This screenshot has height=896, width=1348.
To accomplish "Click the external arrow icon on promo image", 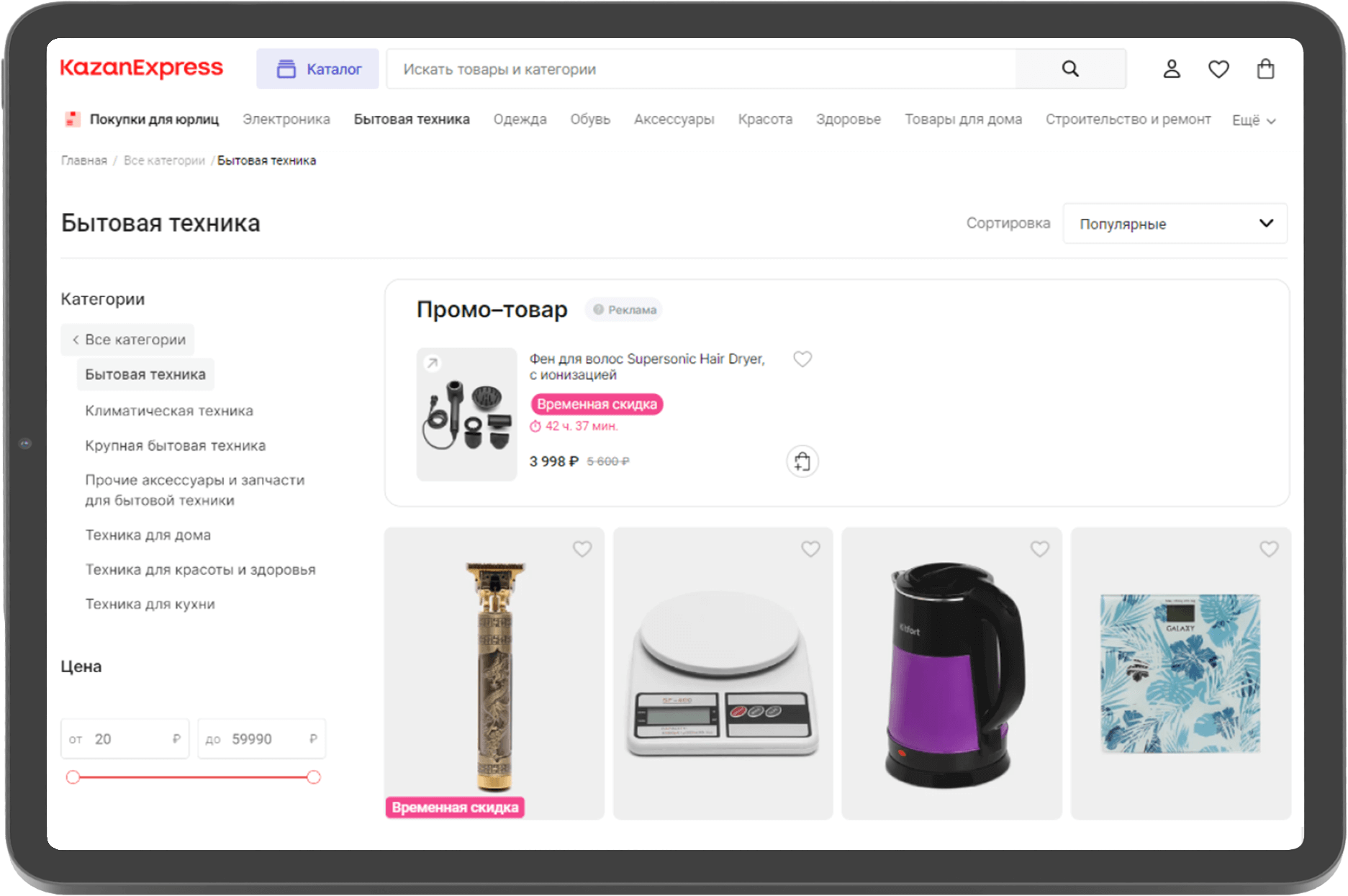I will pyautogui.click(x=432, y=363).
